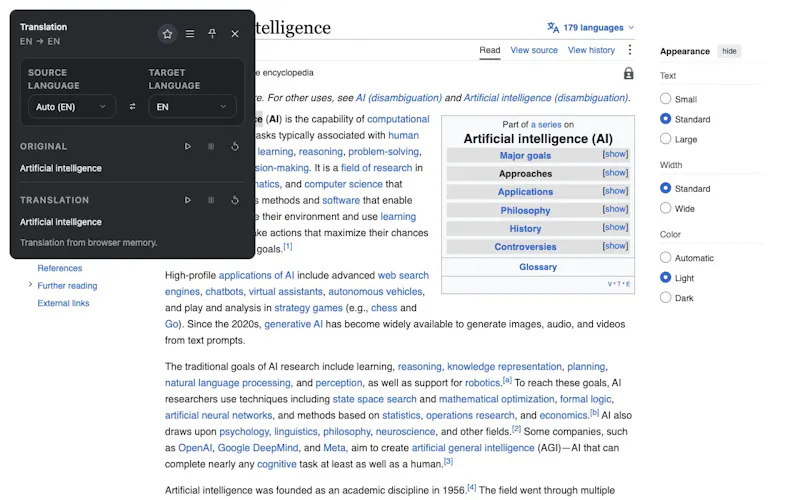This screenshot has width=800, height=500.
Task: Follow the web search link
Action: click(x=403, y=275)
